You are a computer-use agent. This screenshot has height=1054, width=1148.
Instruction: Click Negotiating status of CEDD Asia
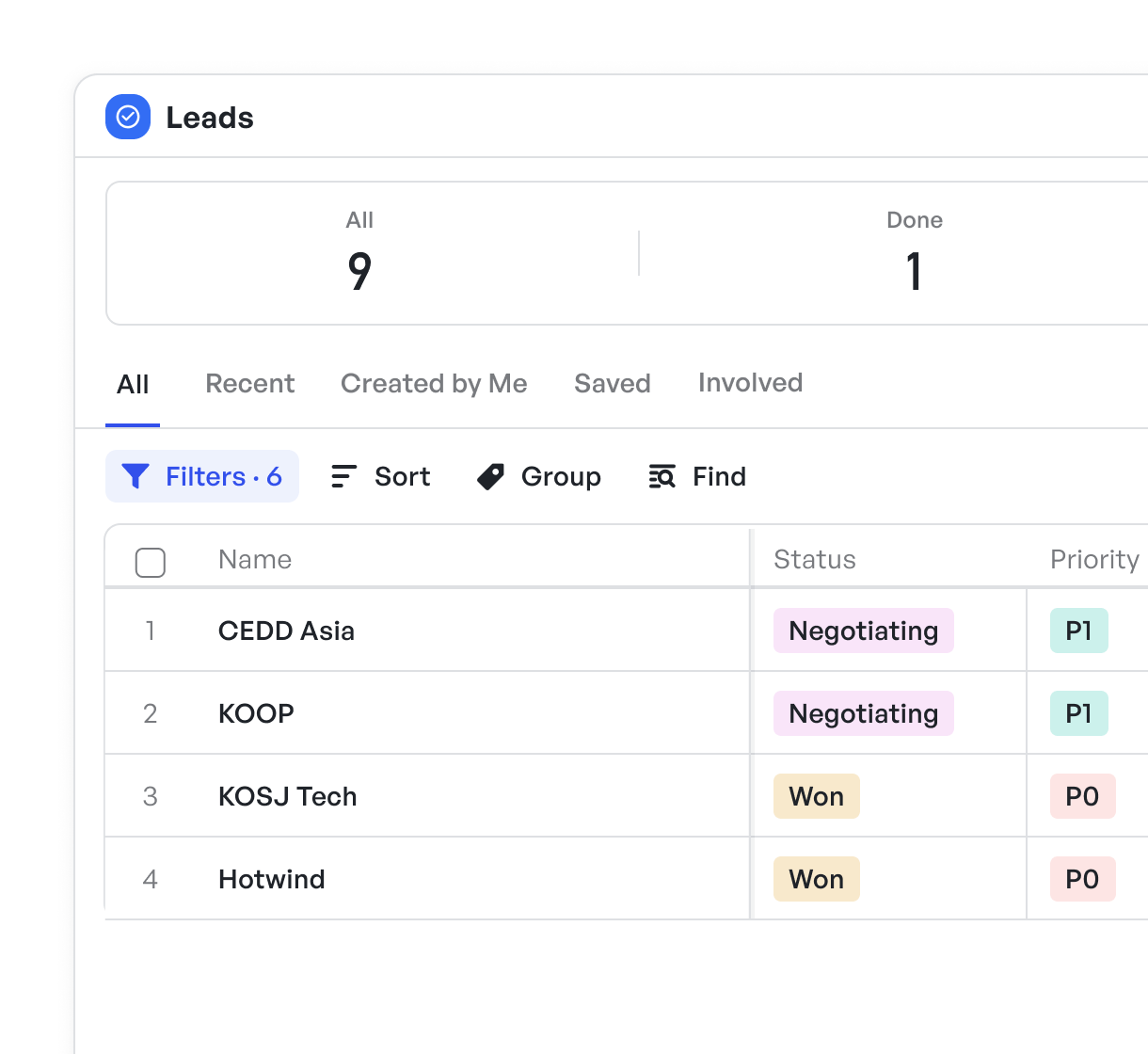point(864,631)
